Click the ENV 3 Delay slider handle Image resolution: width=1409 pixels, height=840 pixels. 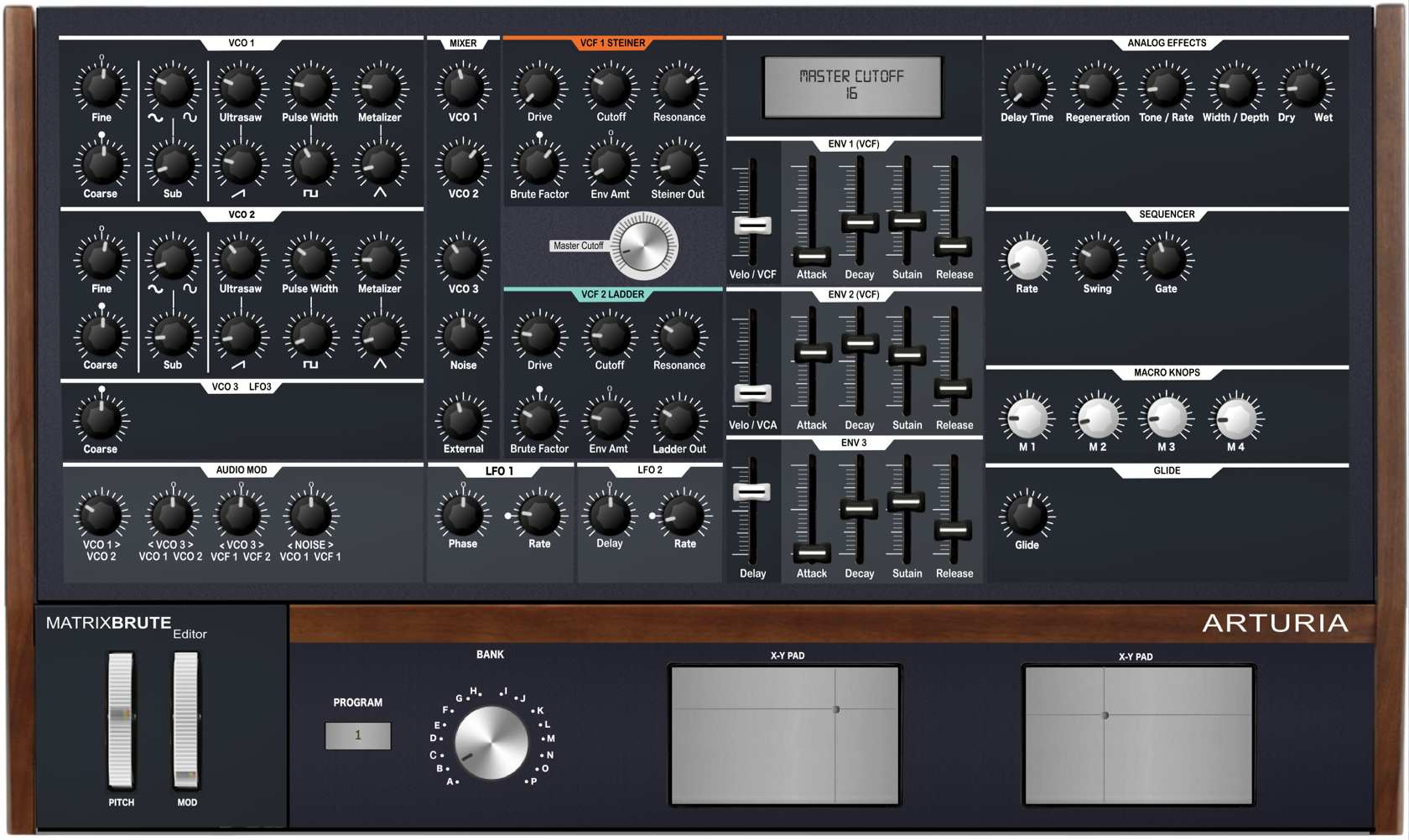click(x=752, y=492)
